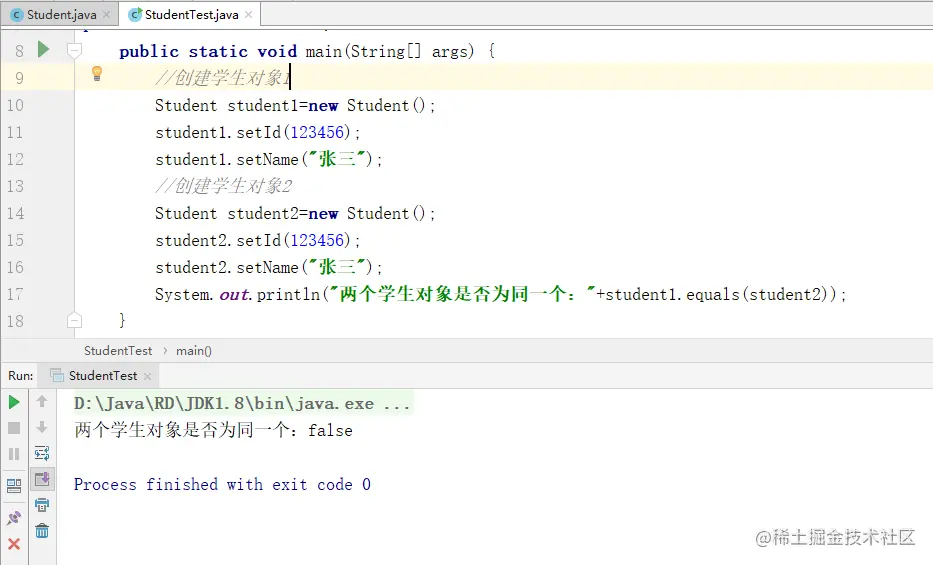The width and height of the screenshot is (933, 565).
Task: Click the Pin tab icon
Action: 14,517
